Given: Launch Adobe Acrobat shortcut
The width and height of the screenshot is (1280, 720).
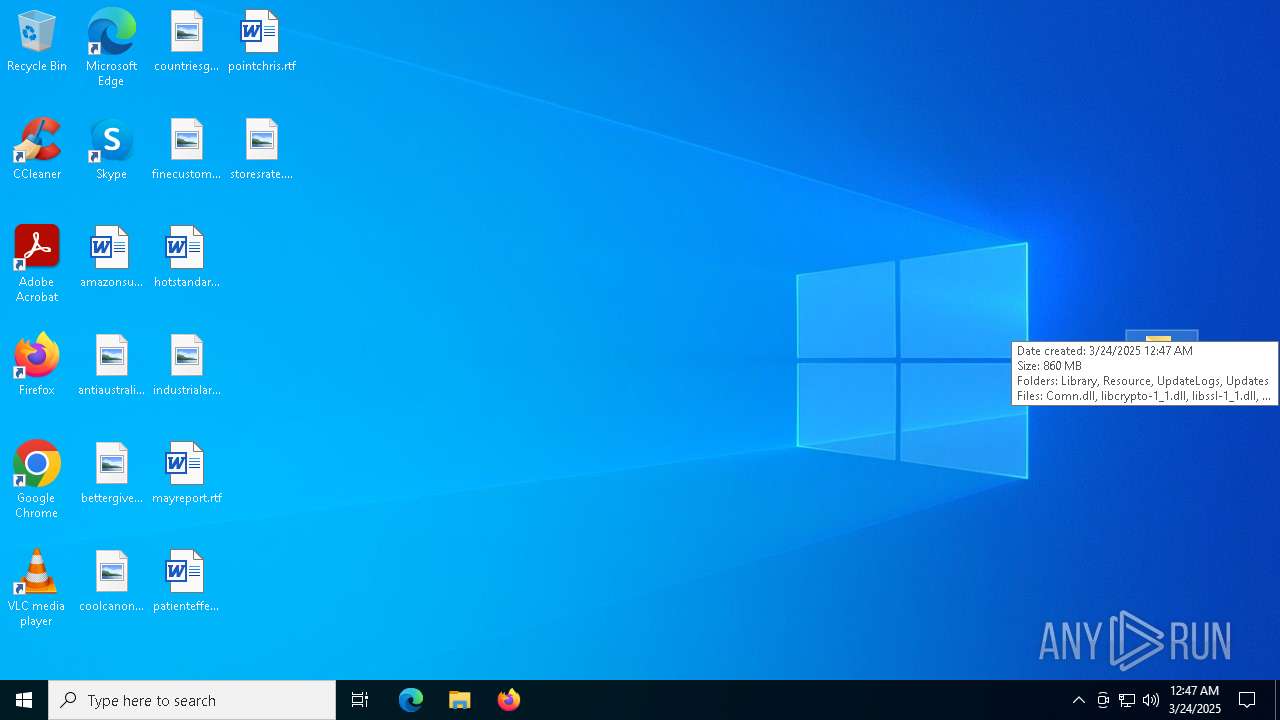Looking at the screenshot, I should (37, 264).
